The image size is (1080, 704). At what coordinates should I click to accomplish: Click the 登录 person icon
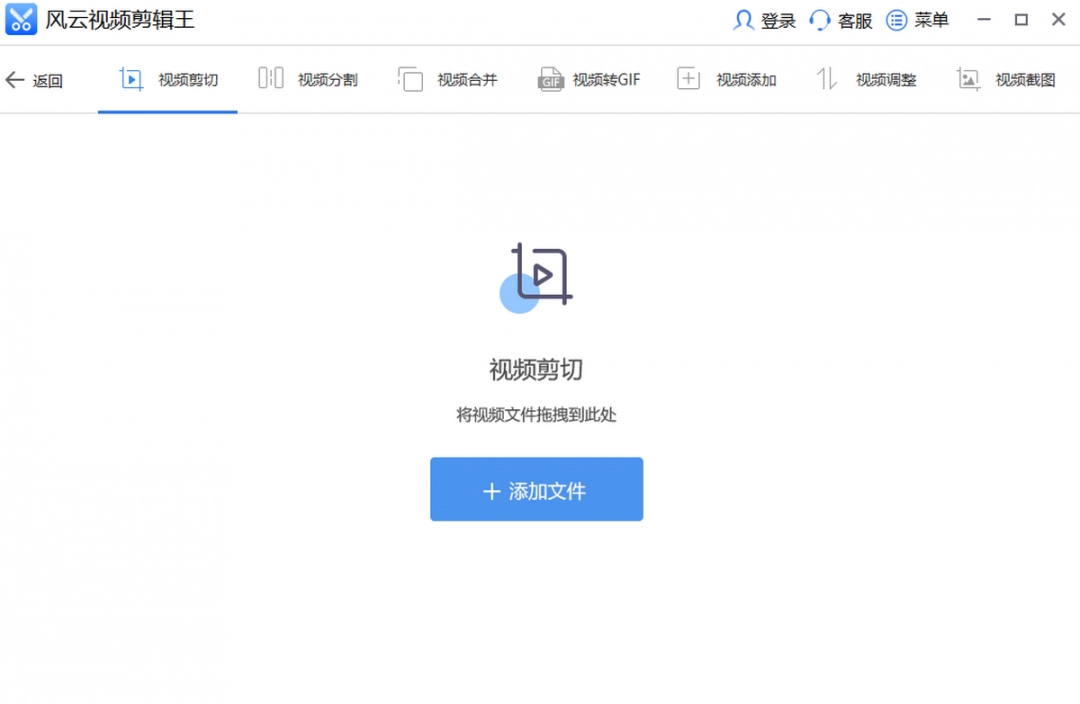(x=742, y=20)
